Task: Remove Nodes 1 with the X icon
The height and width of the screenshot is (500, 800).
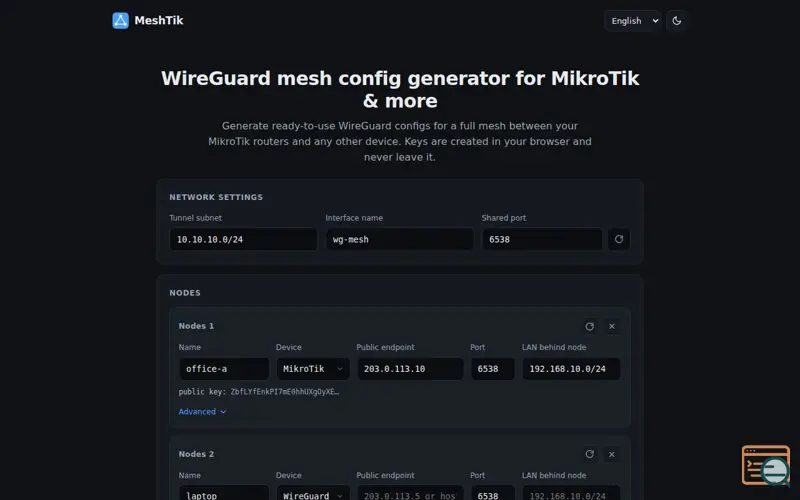Action: point(611,327)
